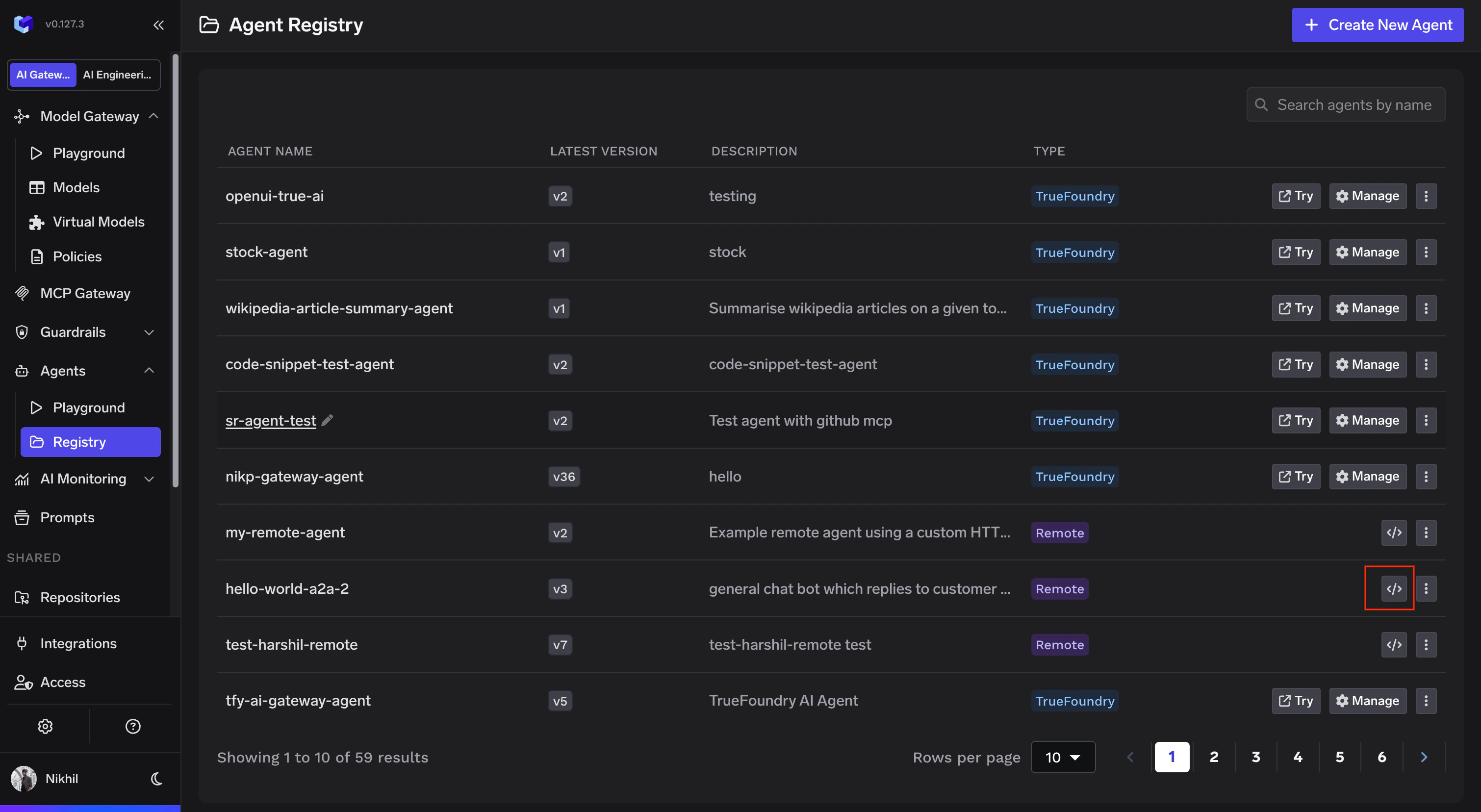The width and height of the screenshot is (1481, 812).
Task: Open Repositories under Shared
Action: click(x=80, y=597)
